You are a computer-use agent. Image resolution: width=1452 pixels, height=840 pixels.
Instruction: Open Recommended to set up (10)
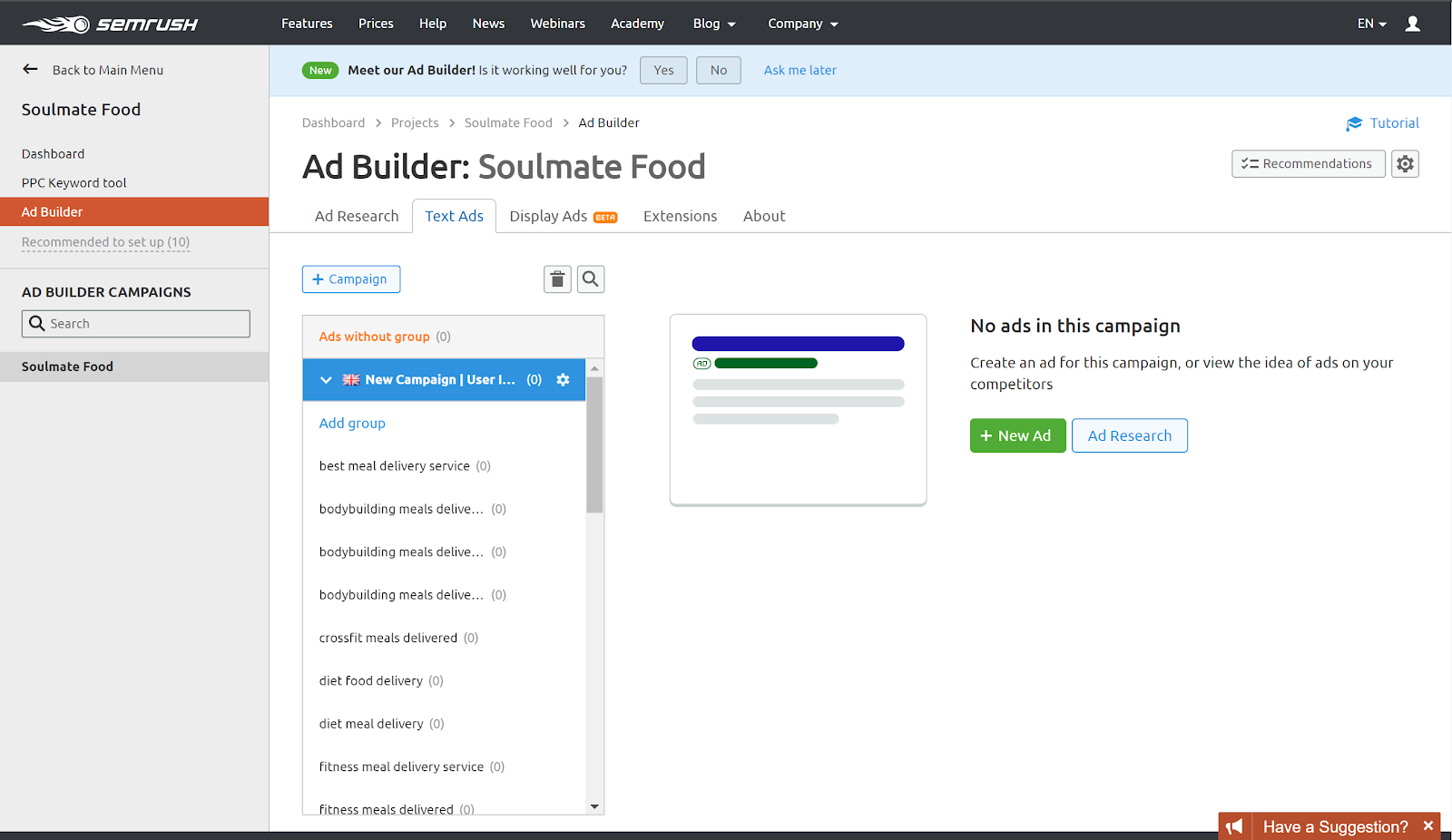pos(105,242)
